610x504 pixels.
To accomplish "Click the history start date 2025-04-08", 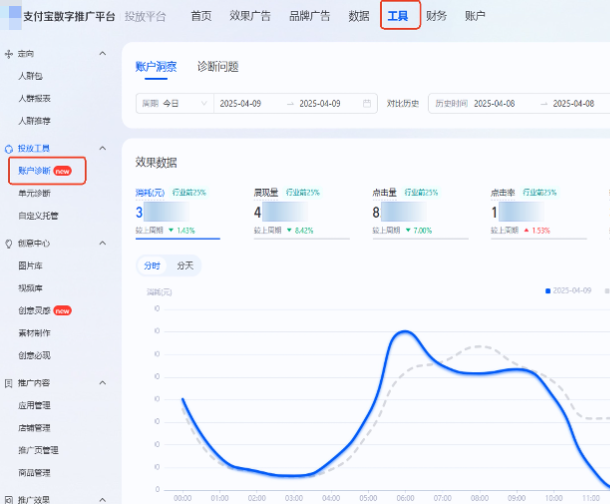I will 494,104.
